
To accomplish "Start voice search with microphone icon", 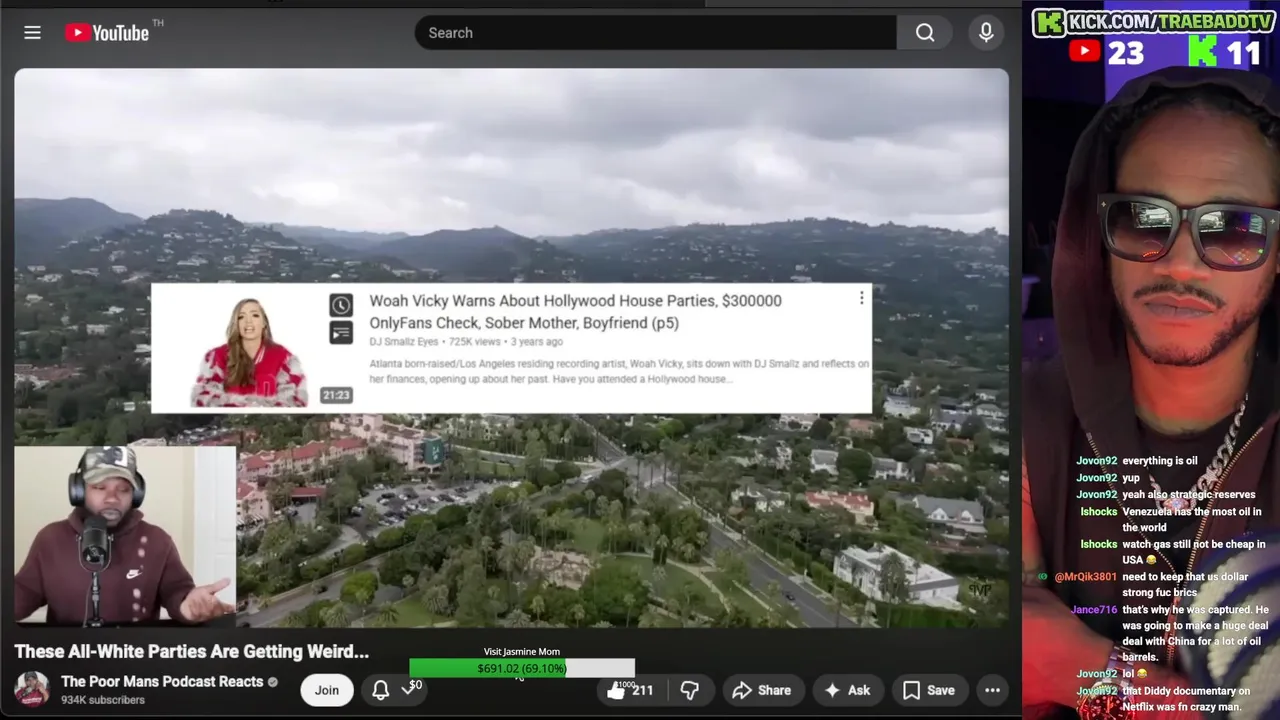I will tap(986, 33).
